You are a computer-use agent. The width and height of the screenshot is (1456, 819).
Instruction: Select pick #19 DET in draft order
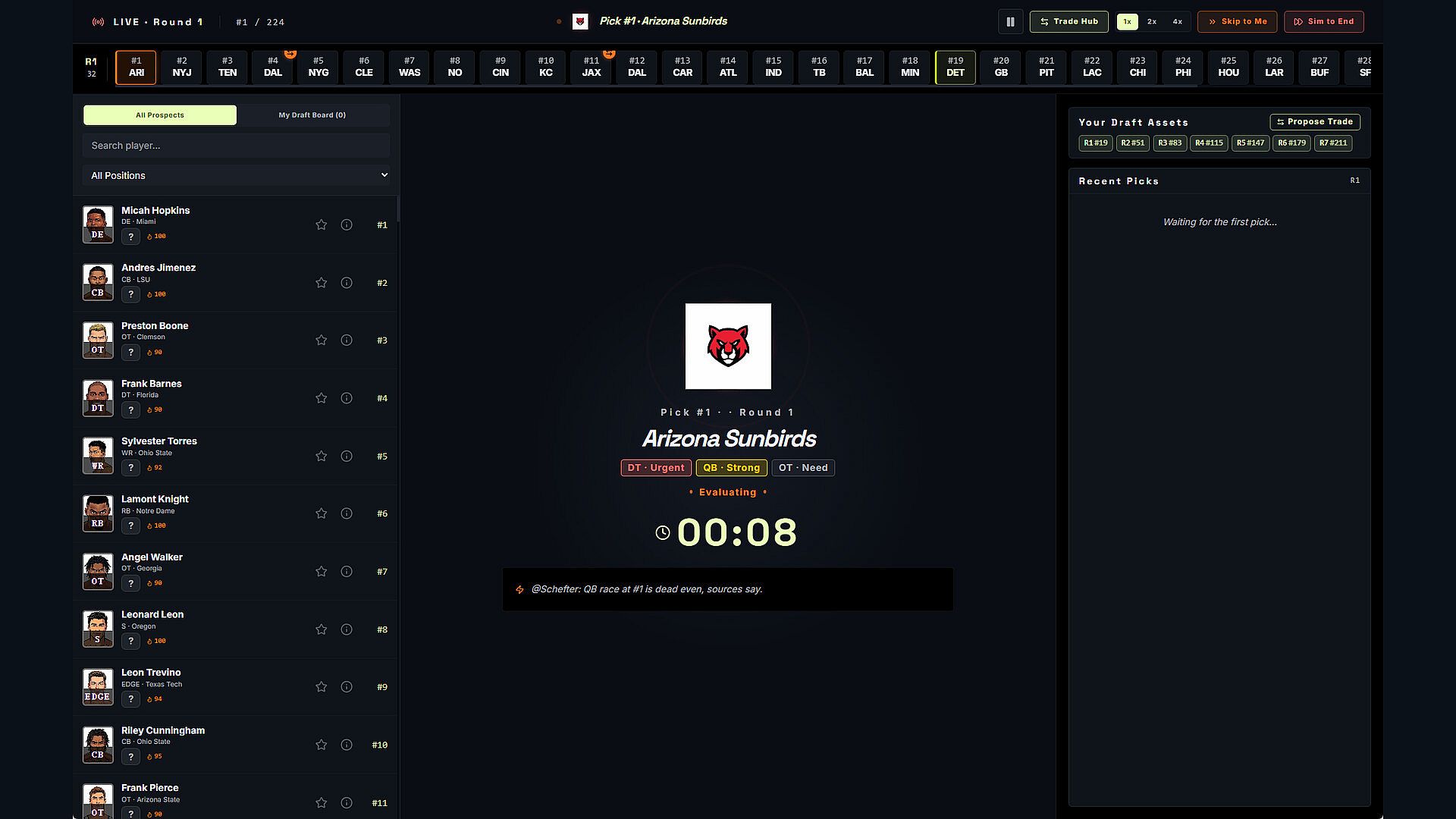coord(955,67)
